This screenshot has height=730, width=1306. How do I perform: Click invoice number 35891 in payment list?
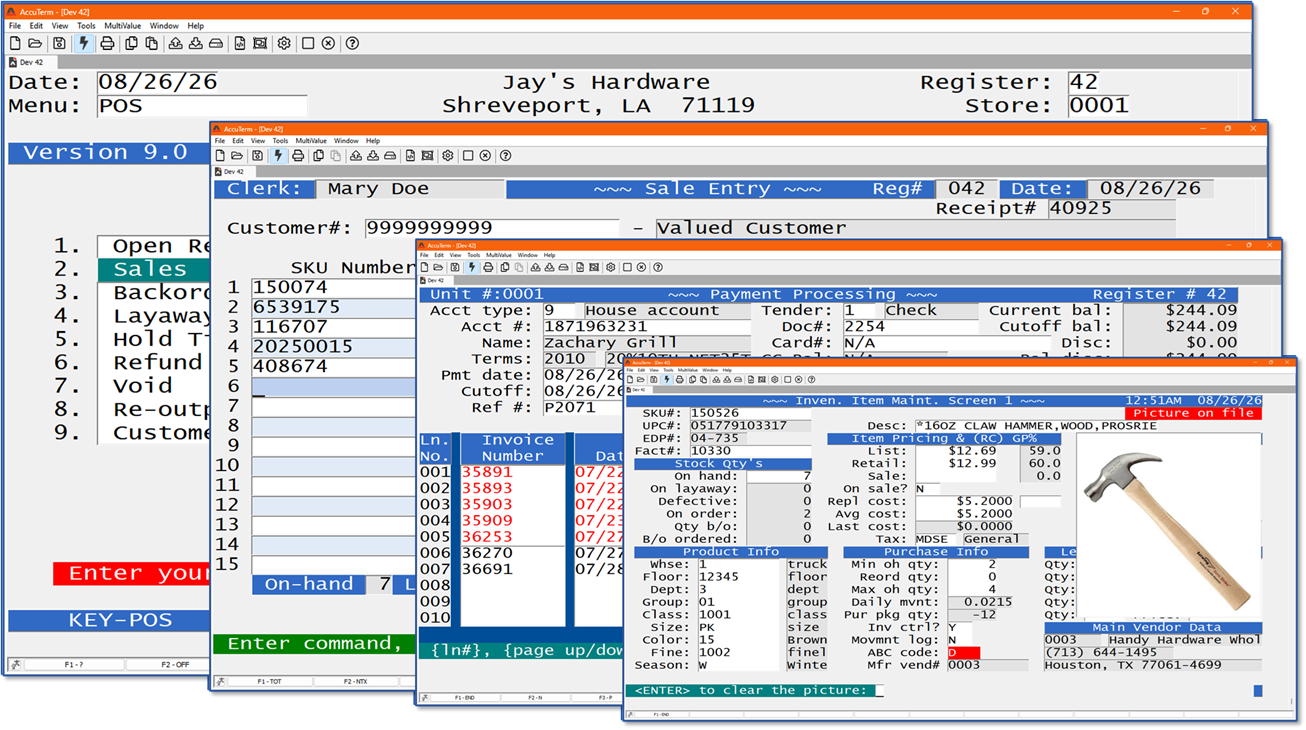[x=487, y=473]
